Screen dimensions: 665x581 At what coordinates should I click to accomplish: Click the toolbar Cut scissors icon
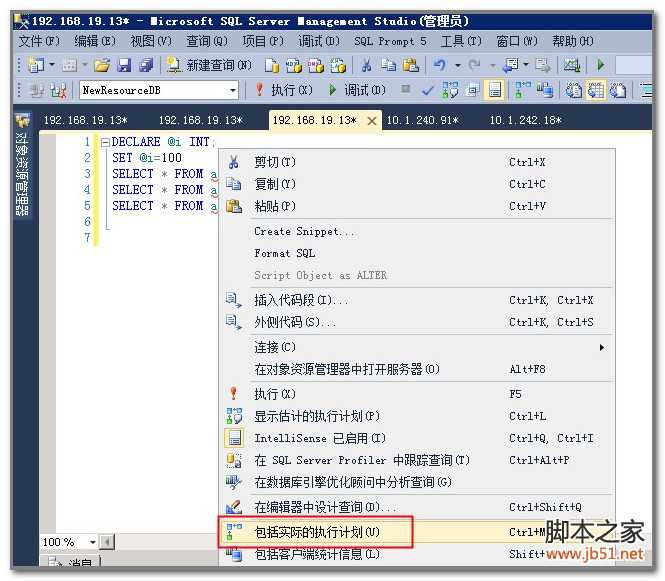point(366,65)
